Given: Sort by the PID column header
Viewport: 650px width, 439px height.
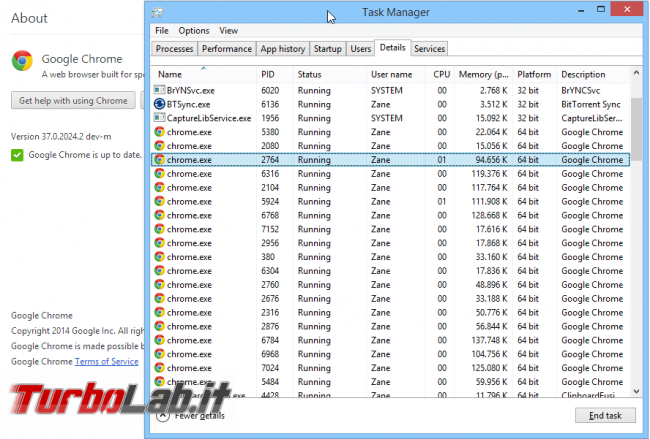Looking at the screenshot, I should tap(274, 75).
